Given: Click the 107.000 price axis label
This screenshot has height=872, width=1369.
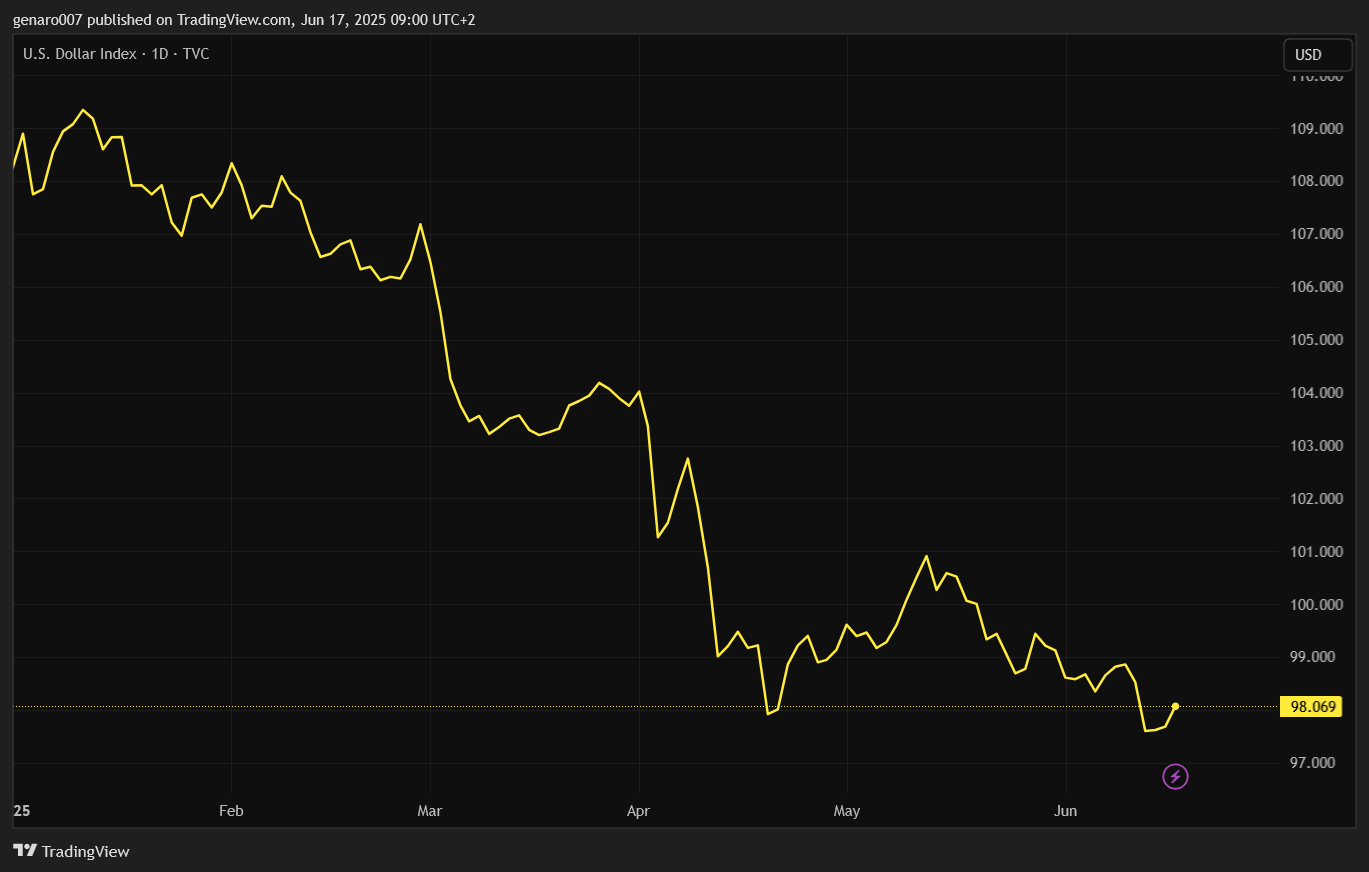Looking at the screenshot, I should [x=1316, y=234].
